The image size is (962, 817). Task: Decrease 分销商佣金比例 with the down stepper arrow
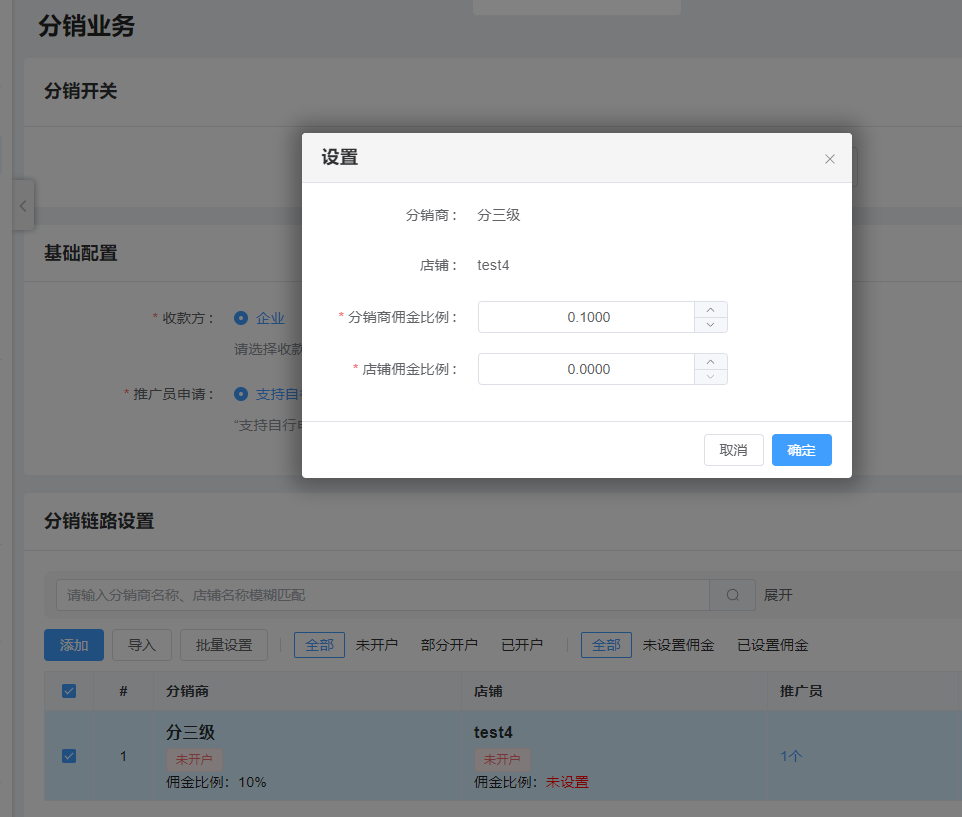click(x=711, y=323)
